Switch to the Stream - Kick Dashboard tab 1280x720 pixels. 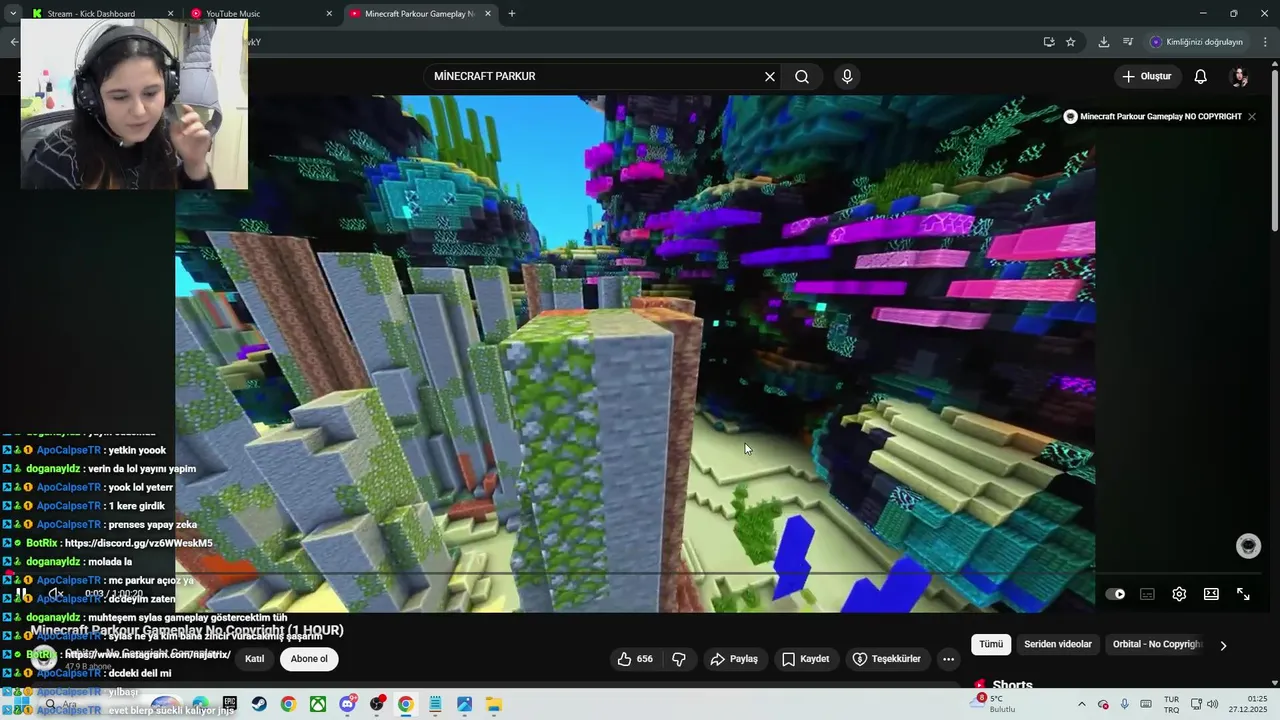91,14
